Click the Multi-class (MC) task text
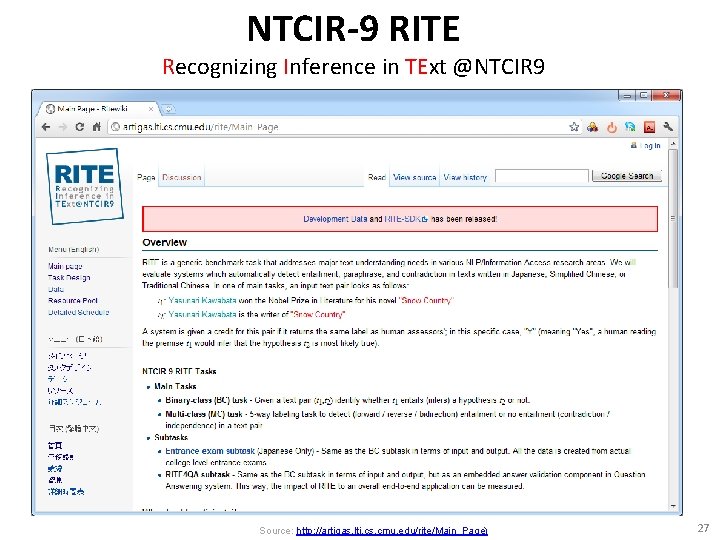This screenshot has height=540, width=720. click(204, 414)
